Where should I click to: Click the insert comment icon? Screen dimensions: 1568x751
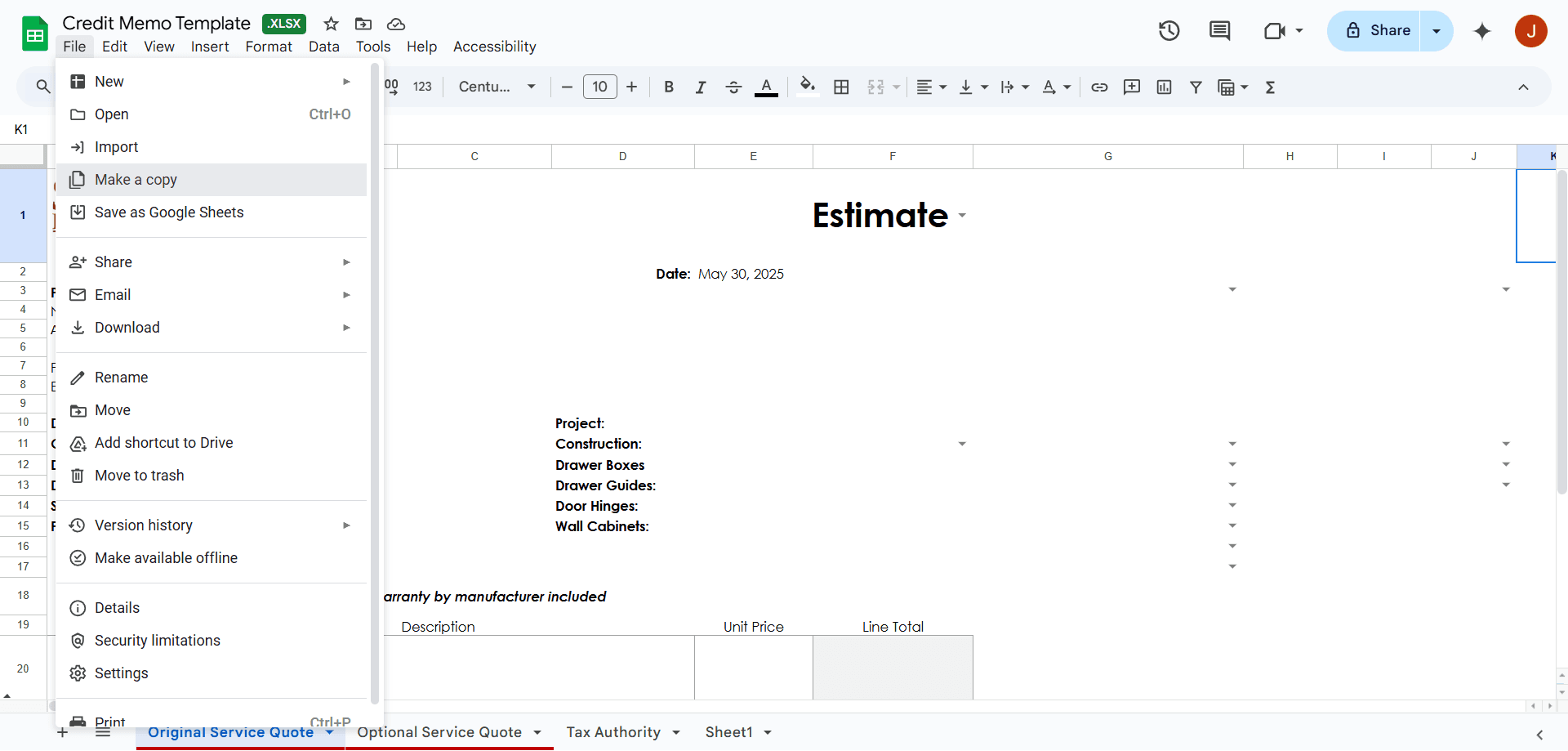(1132, 87)
